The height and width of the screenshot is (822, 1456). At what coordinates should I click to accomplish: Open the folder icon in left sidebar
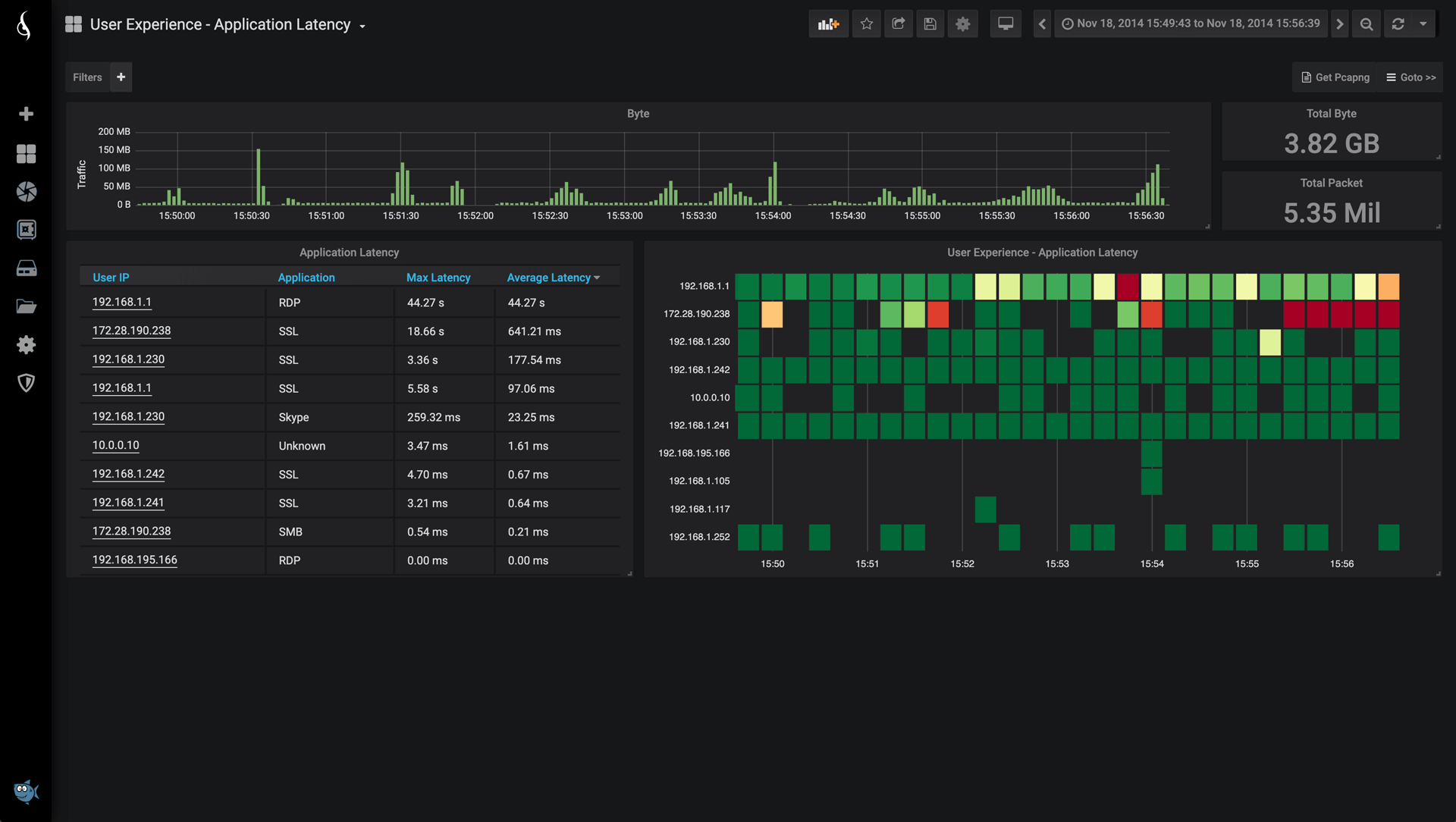[x=27, y=306]
